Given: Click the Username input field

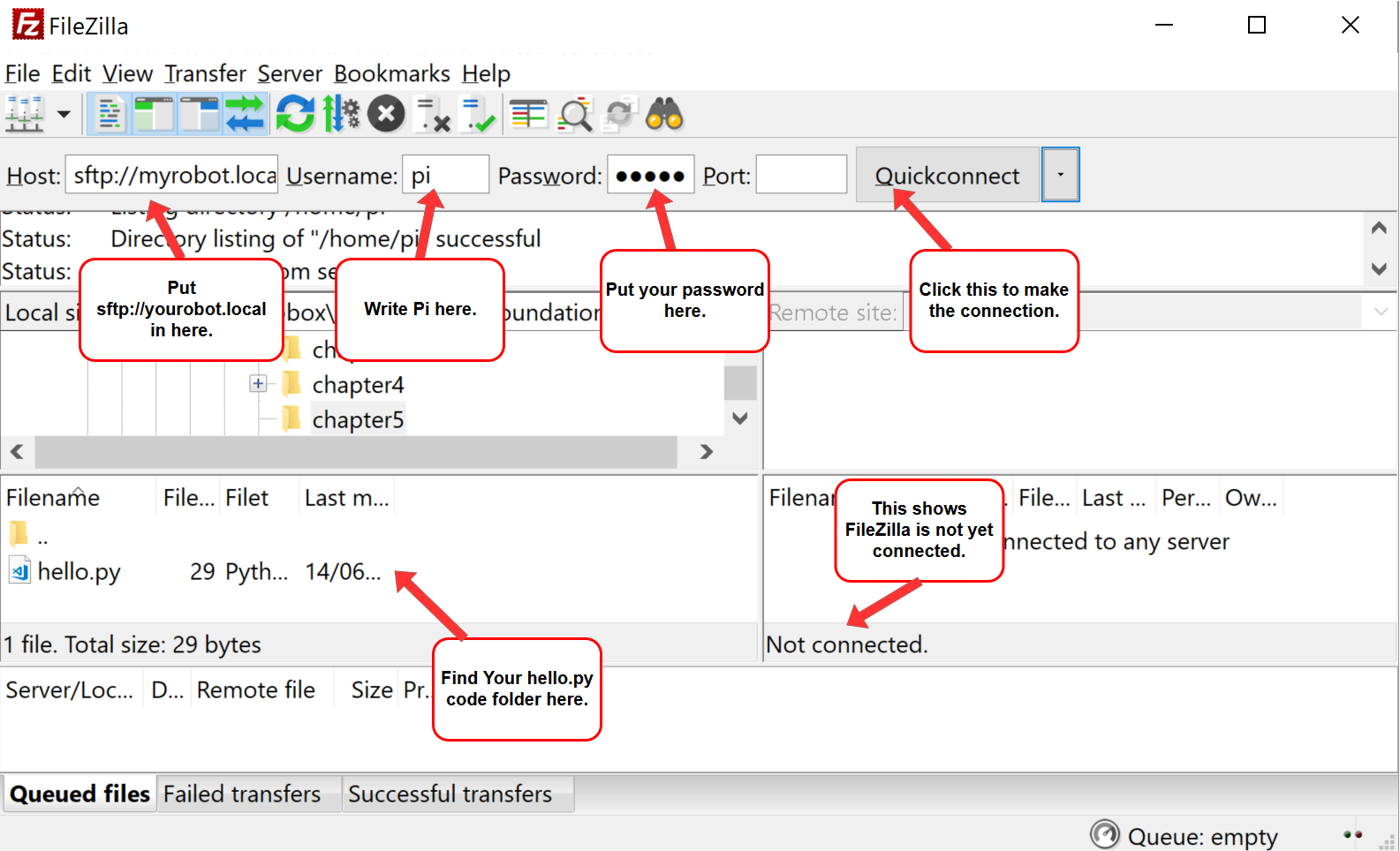Looking at the screenshot, I should pyautogui.click(x=445, y=175).
